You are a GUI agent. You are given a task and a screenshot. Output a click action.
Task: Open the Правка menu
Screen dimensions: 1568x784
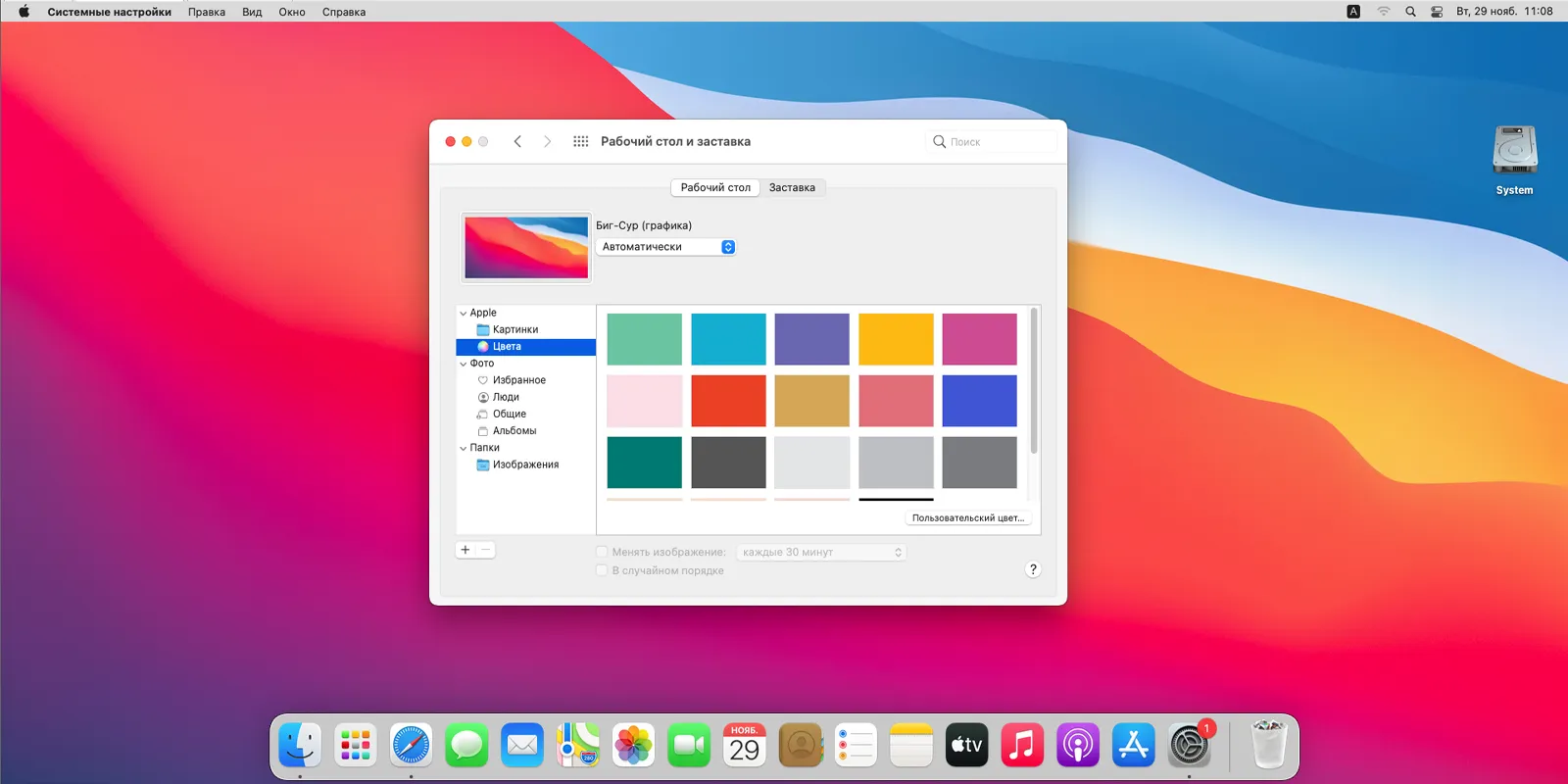click(207, 12)
